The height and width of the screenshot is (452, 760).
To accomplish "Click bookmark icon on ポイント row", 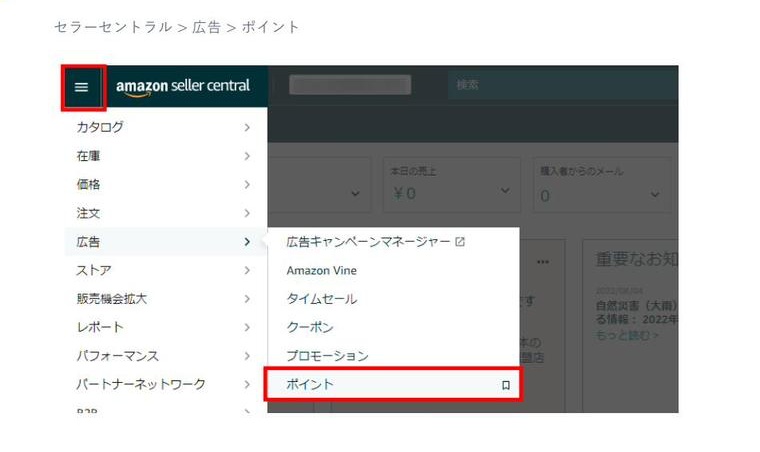I will [506, 385].
